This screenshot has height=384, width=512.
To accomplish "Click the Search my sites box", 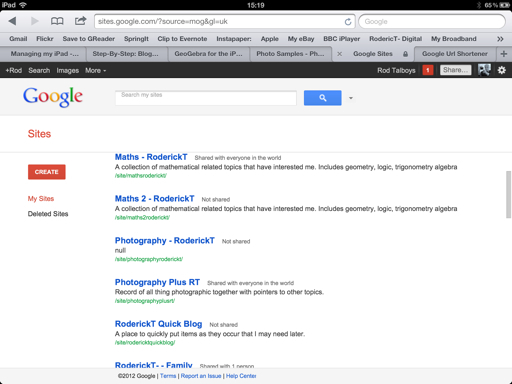I will pos(206,98).
